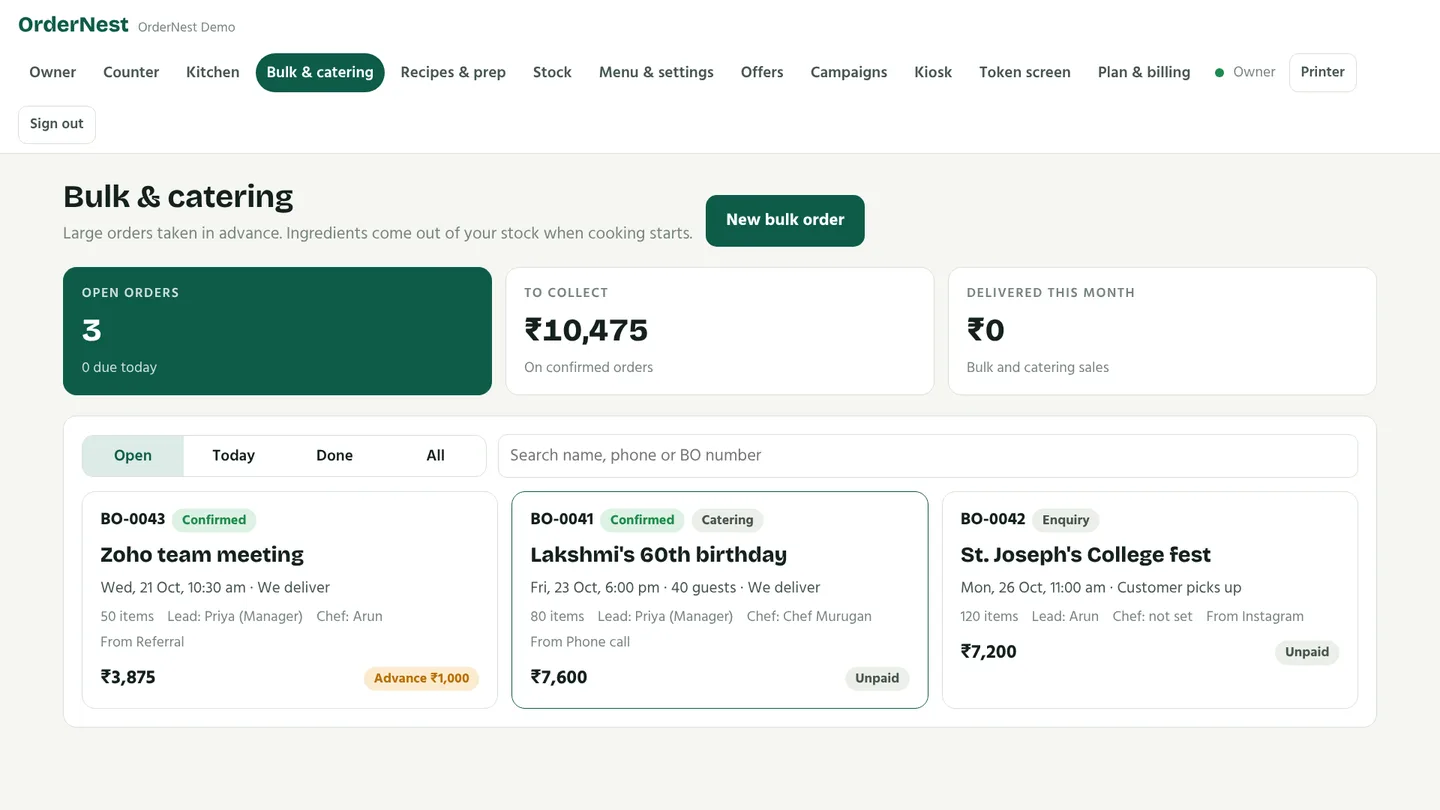Screen dimensions: 1440x810
Task: Open the Kitchen page
Action: (213, 72)
